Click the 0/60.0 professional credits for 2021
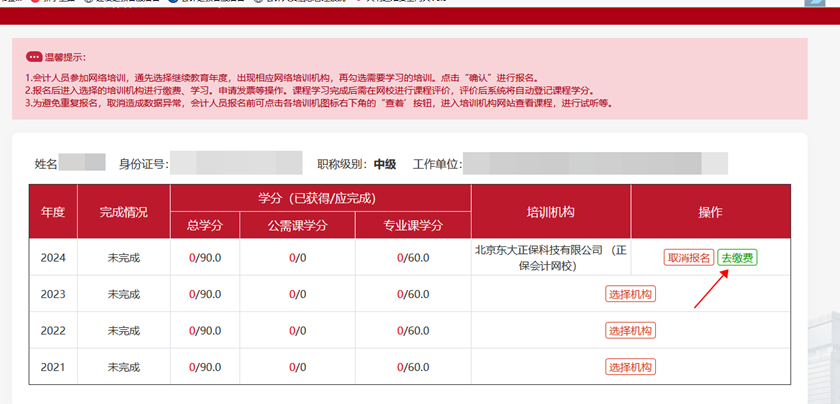Viewport: 840px width, 404px height. 412,367
